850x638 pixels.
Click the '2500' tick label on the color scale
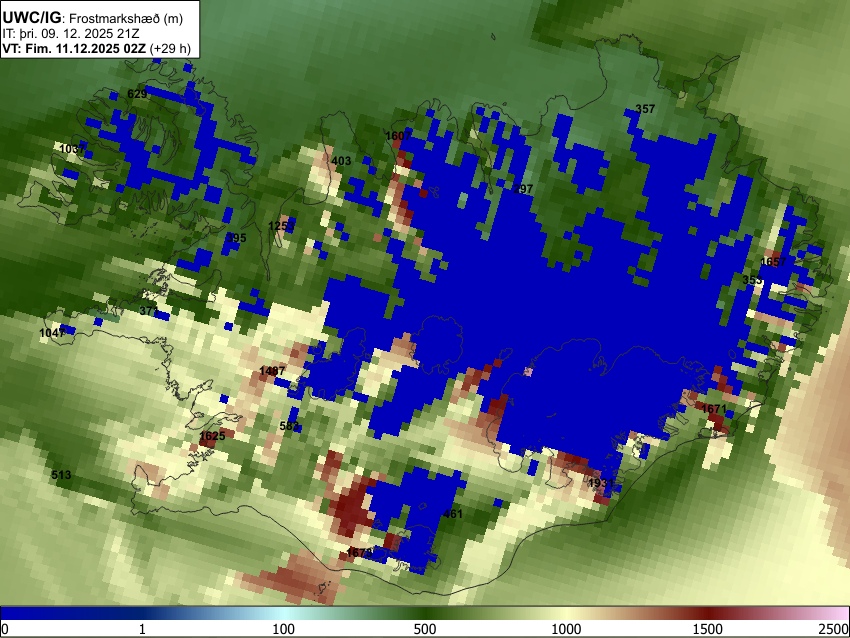(835, 629)
